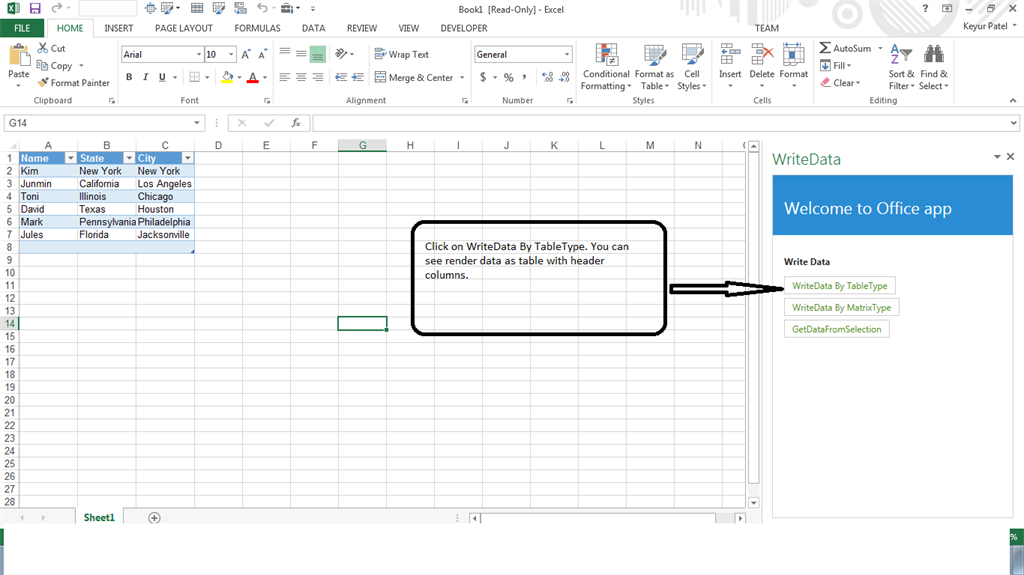The width and height of the screenshot is (1024, 575).
Task: Click the GetDataFromSelection button
Action: point(837,329)
